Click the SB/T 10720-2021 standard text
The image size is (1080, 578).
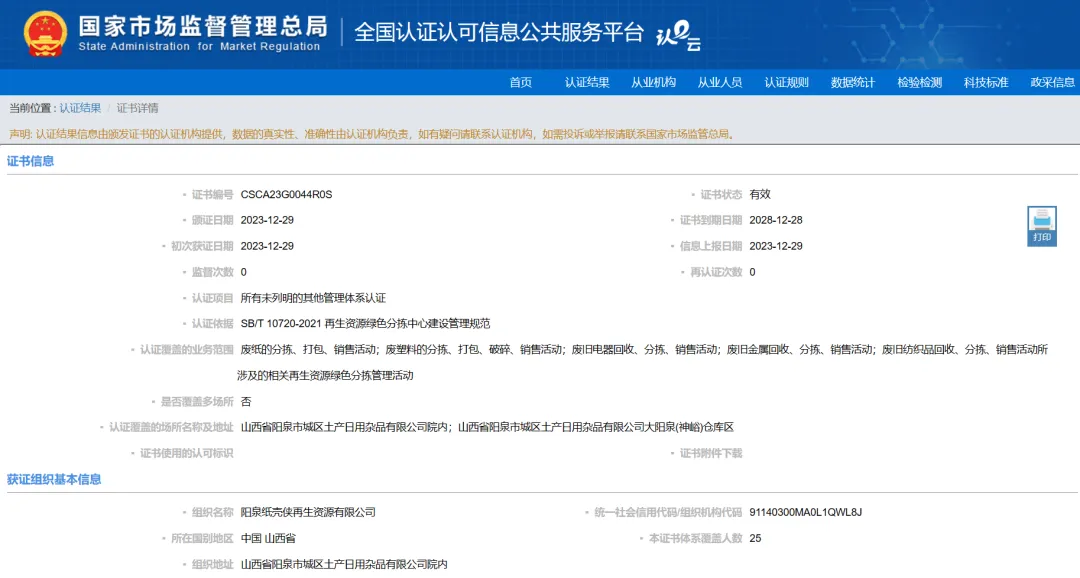pyautogui.click(x=365, y=324)
